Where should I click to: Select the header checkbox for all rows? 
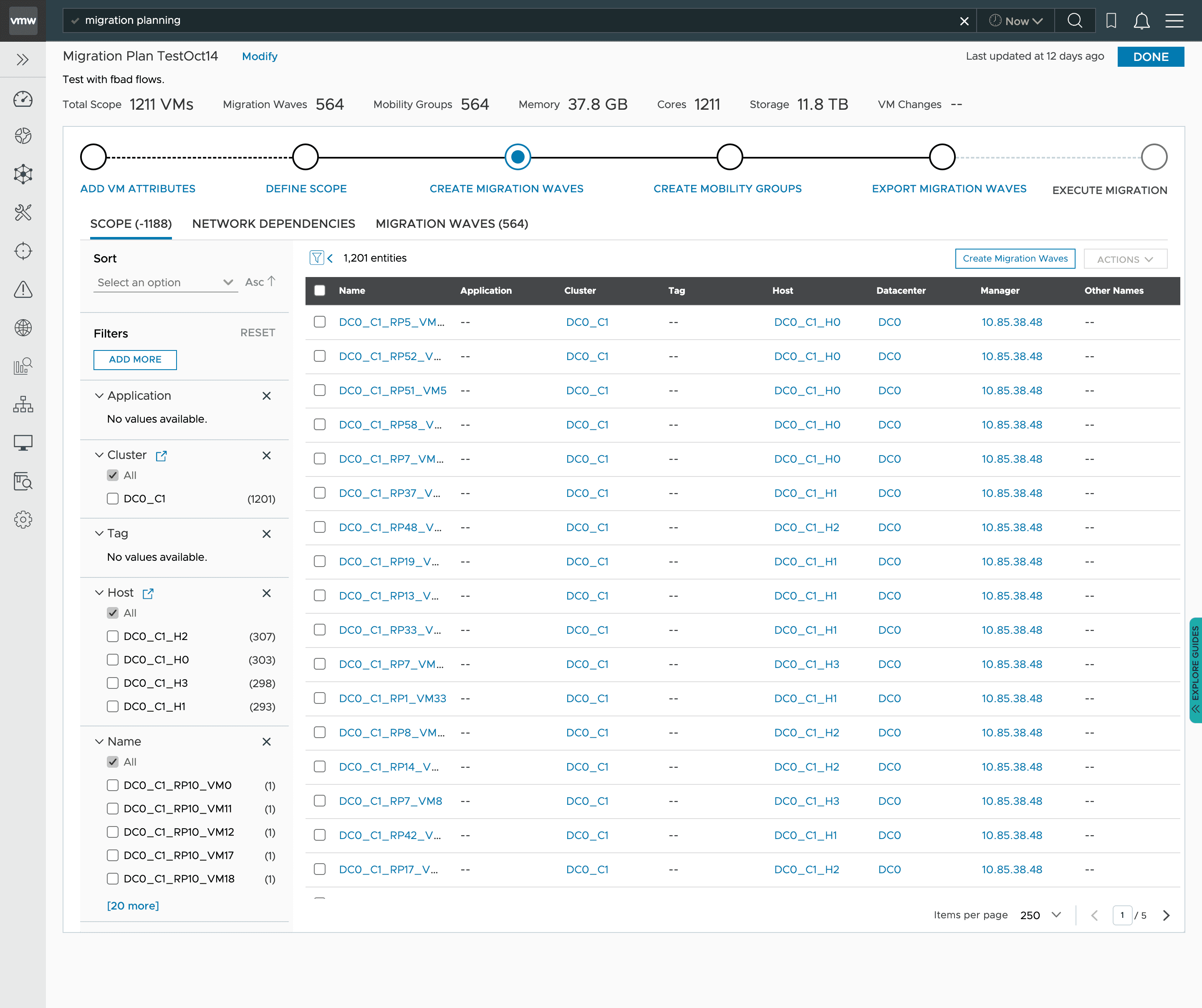[x=320, y=291]
